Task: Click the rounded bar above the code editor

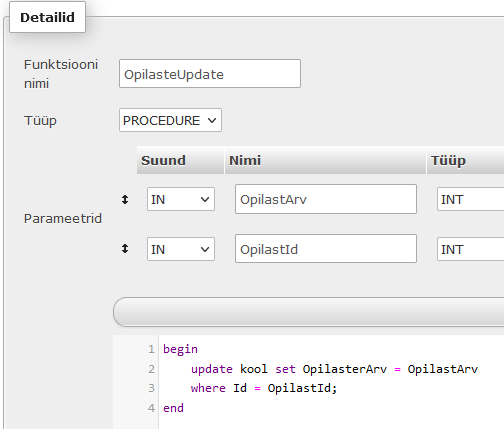Action: click(309, 312)
